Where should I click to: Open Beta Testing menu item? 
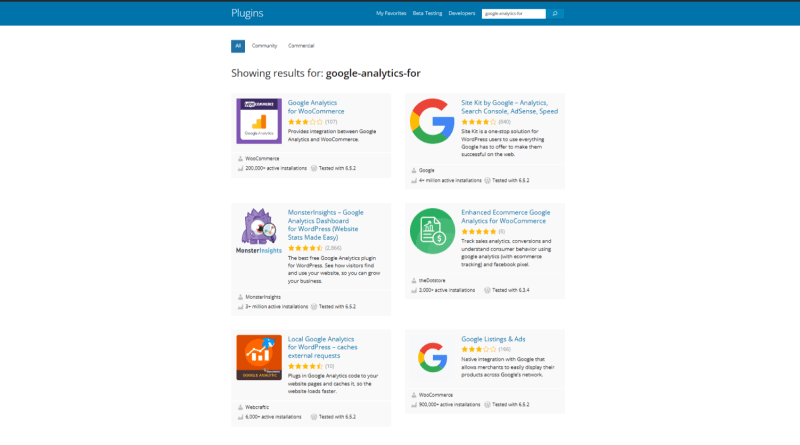coord(427,13)
